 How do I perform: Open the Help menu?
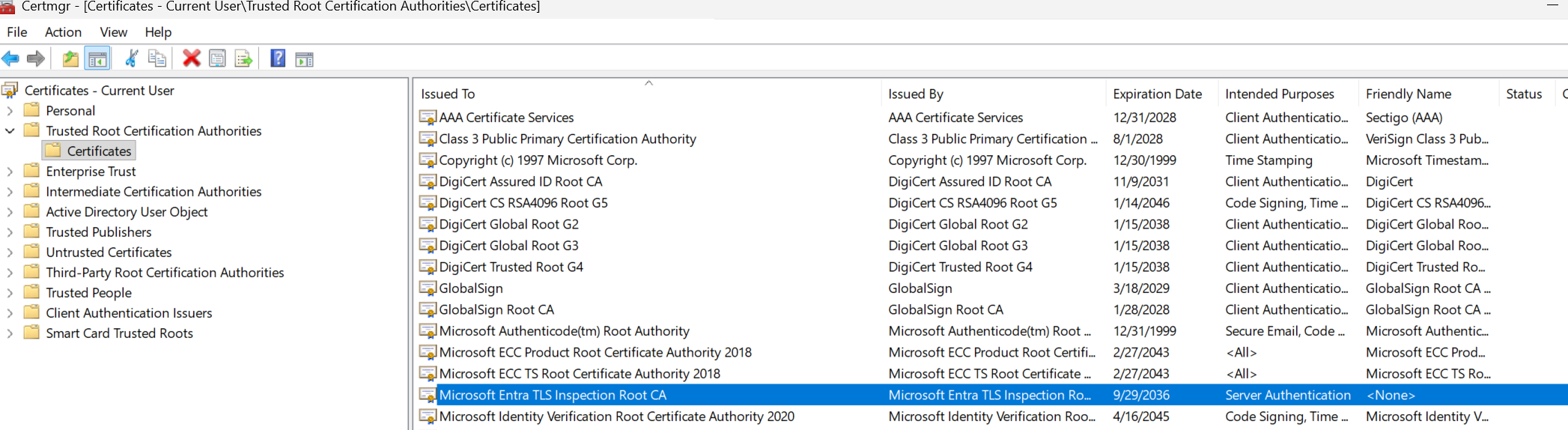[158, 32]
